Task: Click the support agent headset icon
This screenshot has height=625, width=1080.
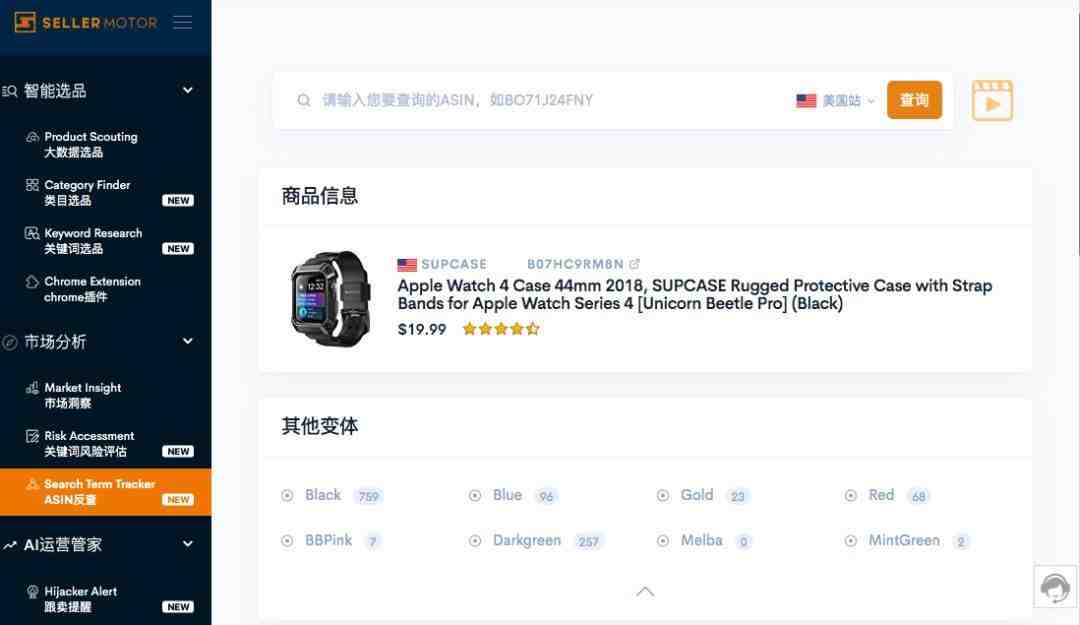Action: click(1055, 588)
